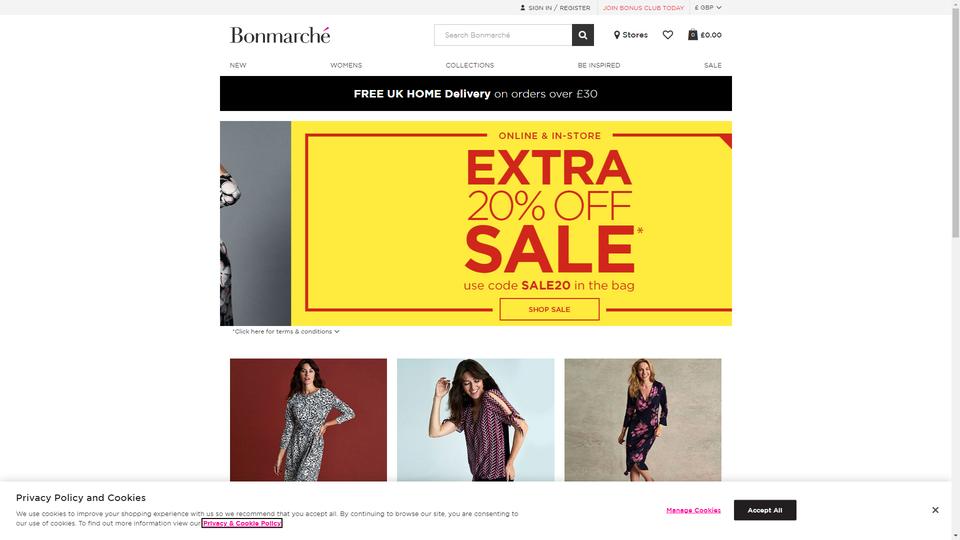Screen dimensions: 960x540
Task: Click the Bonmarché logo
Action: coord(280,35)
